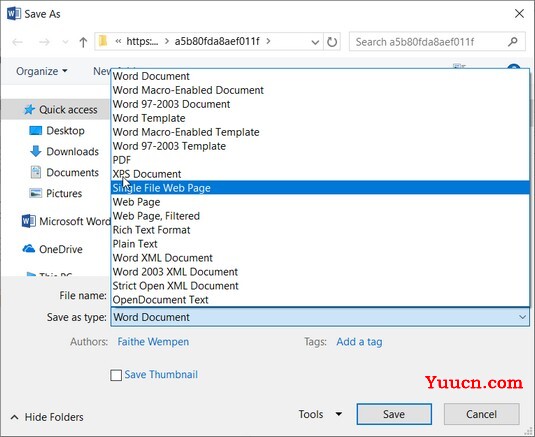Select Single File Web Page type
Viewport: 535px width, 437px height.
click(320, 188)
